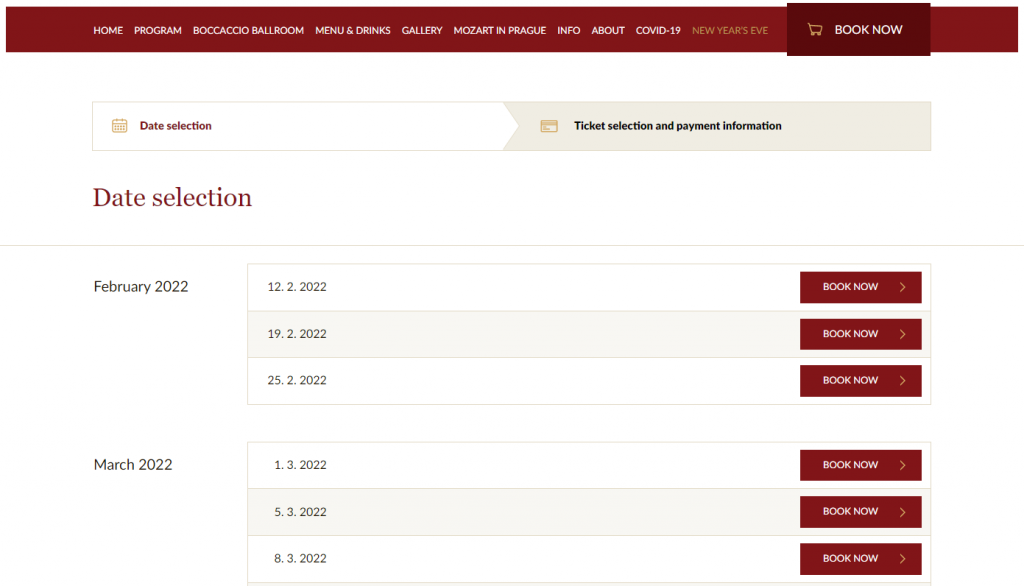View the Gallery page
The image size is (1024, 586).
pyautogui.click(x=422, y=31)
